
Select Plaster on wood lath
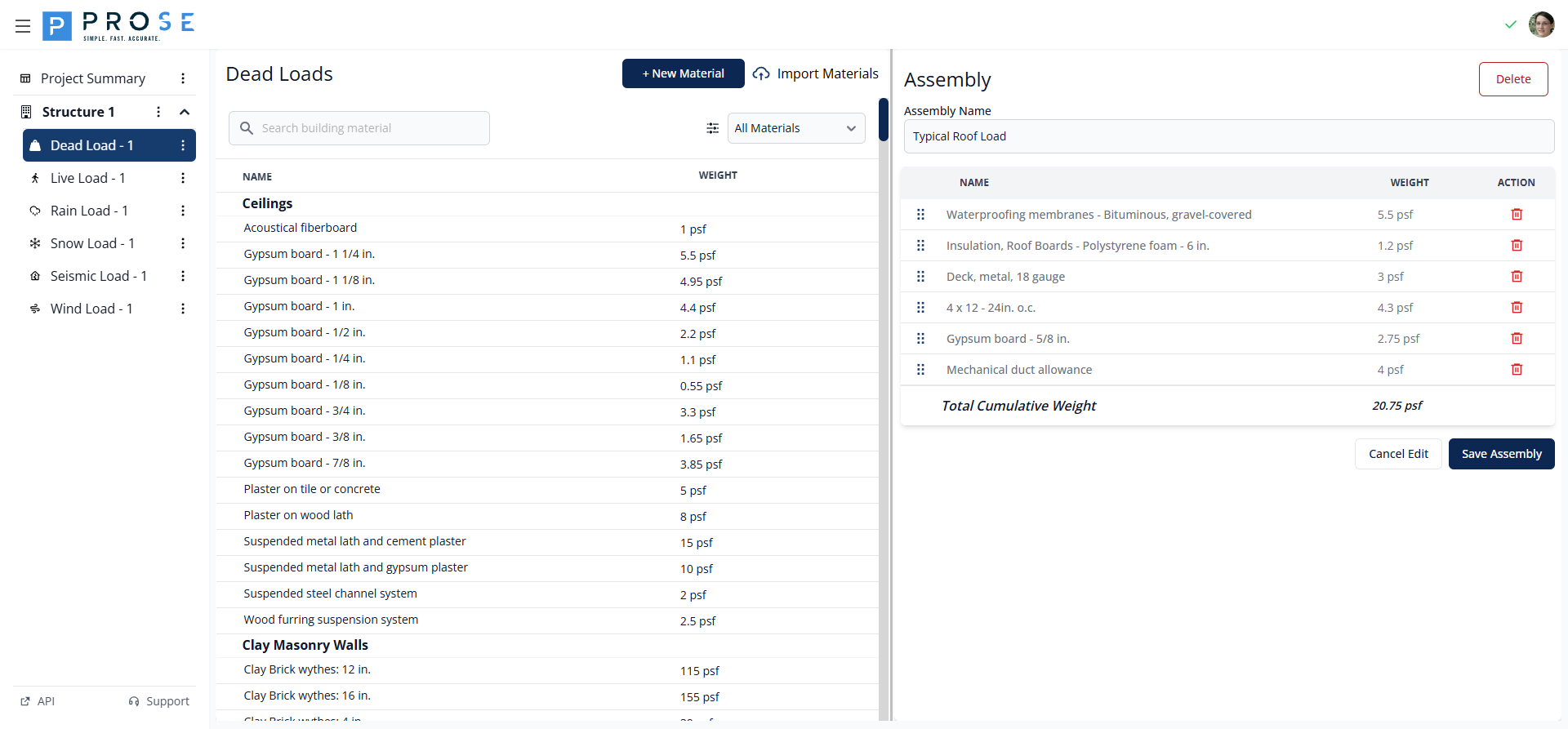pos(547,516)
